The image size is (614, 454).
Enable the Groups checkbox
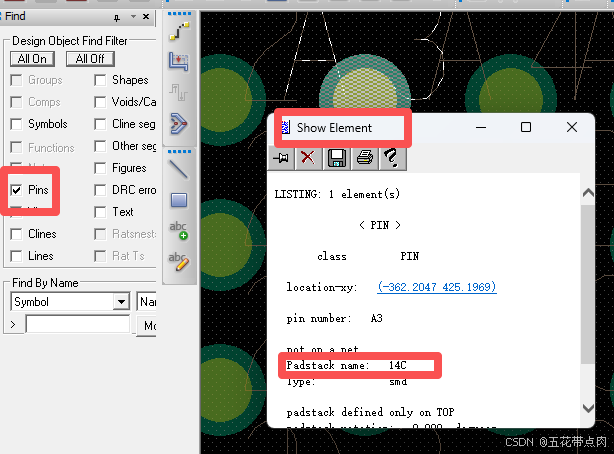(16, 80)
